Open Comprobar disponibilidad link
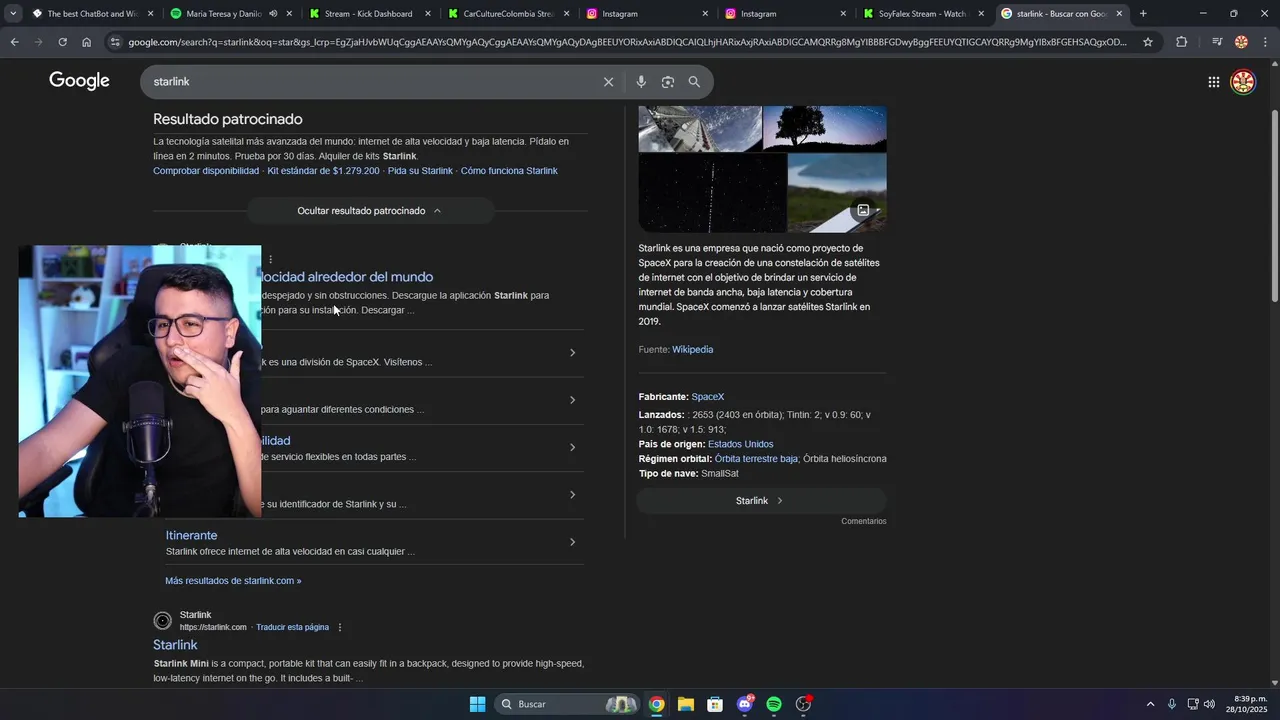The height and width of the screenshot is (720, 1280). coord(206,171)
